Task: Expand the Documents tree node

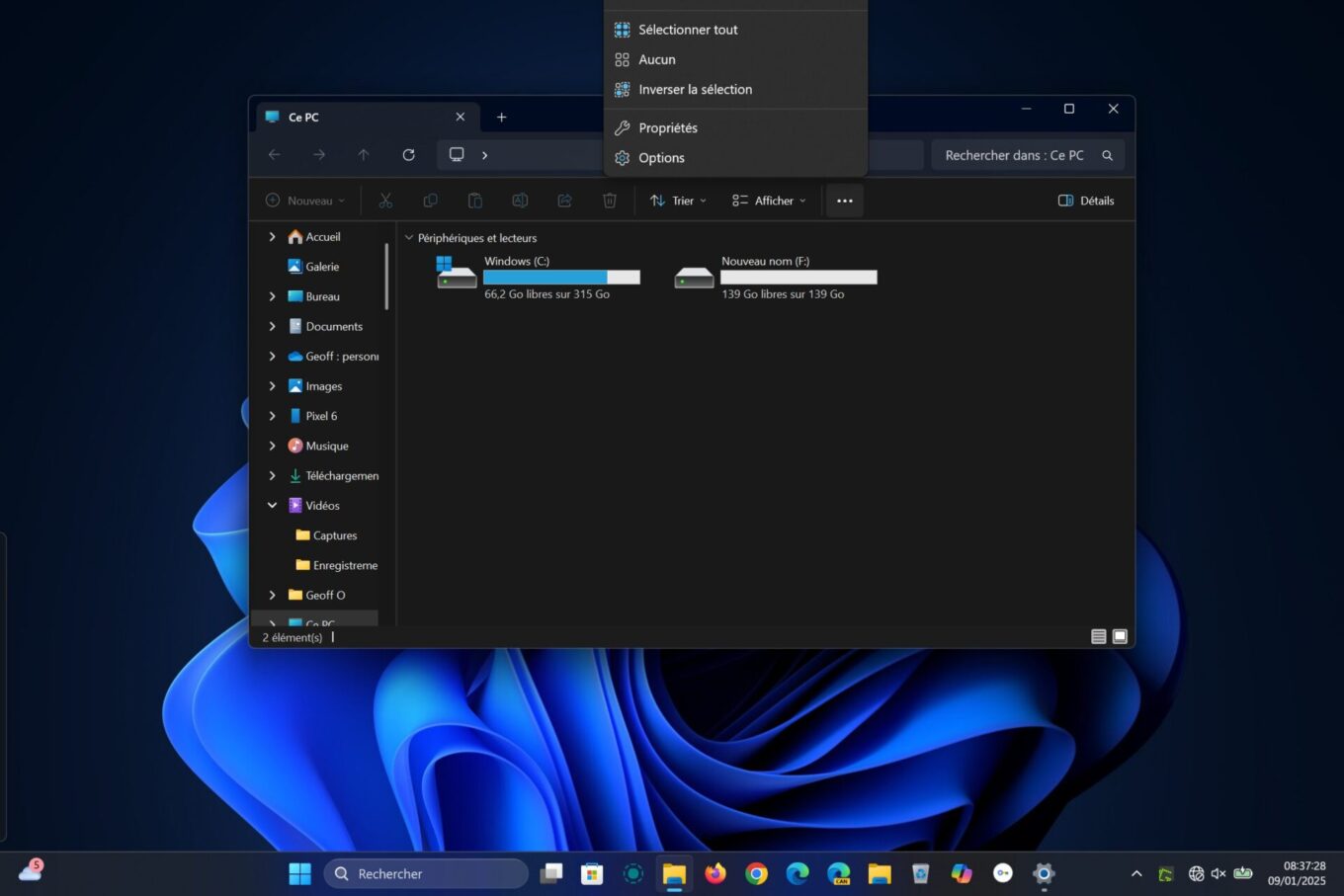Action: (x=272, y=326)
